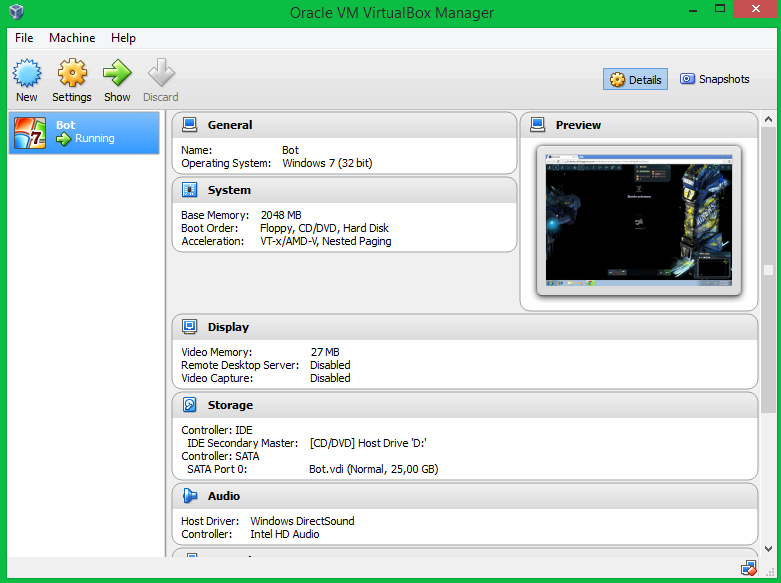Click the '2048 MB' base memory value

click(x=281, y=215)
